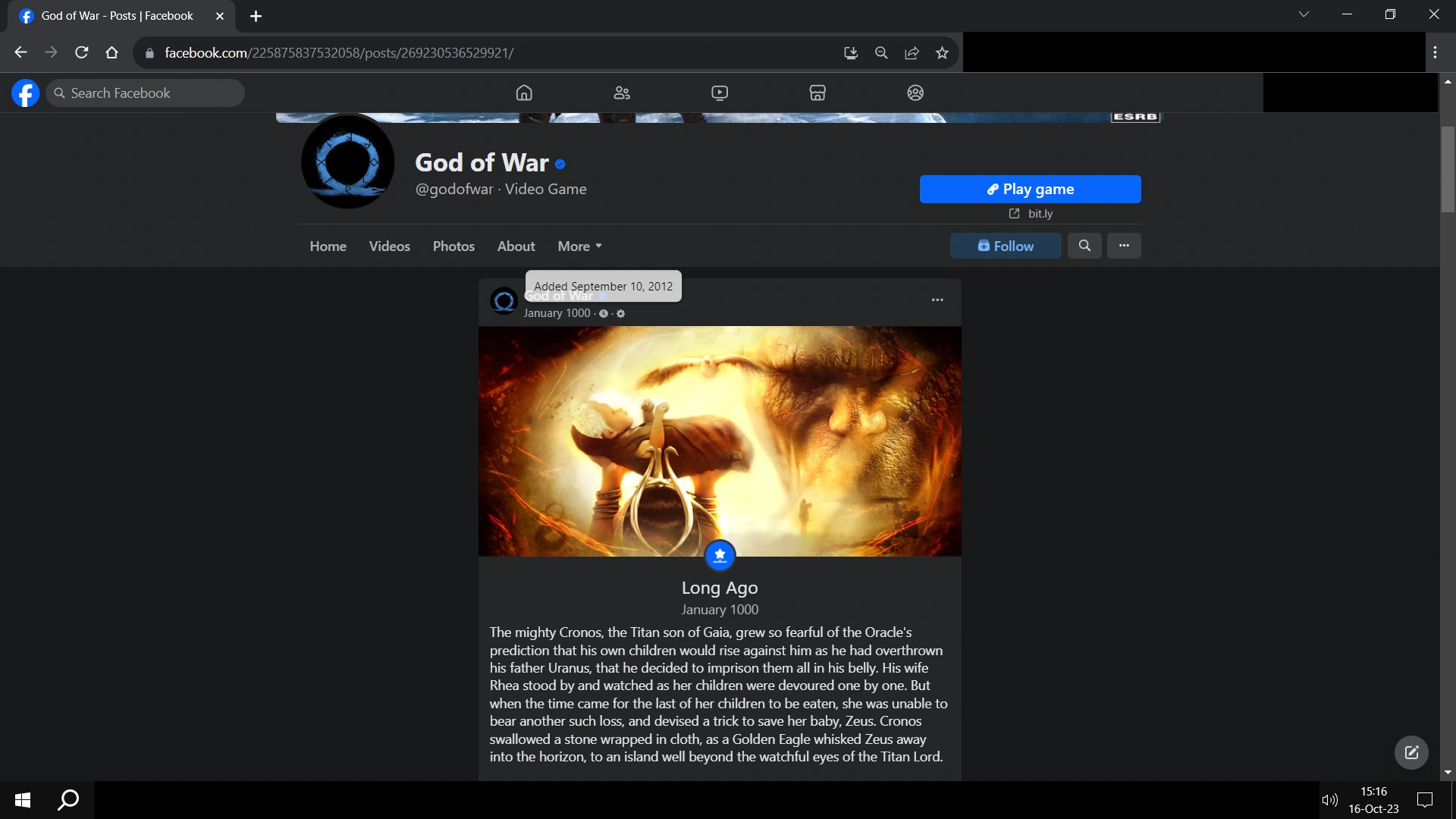Click the page search magnifier button
The width and height of the screenshot is (1456, 819).
tap(1084, 246)
